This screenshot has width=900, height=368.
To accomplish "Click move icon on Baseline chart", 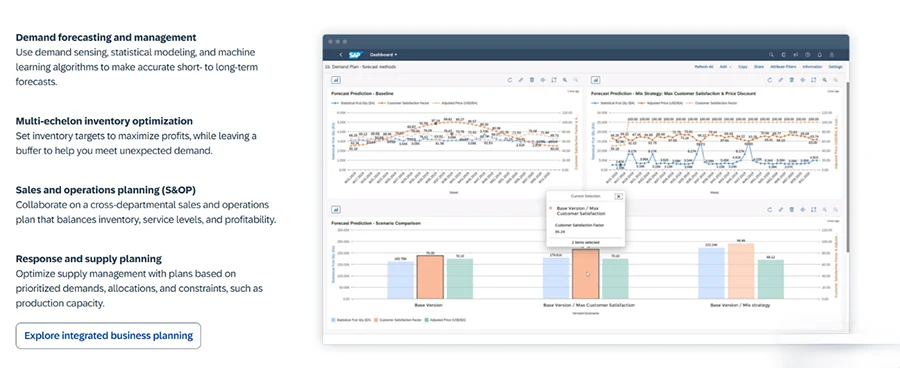I will pyautogui.click(x=542, y=80).
